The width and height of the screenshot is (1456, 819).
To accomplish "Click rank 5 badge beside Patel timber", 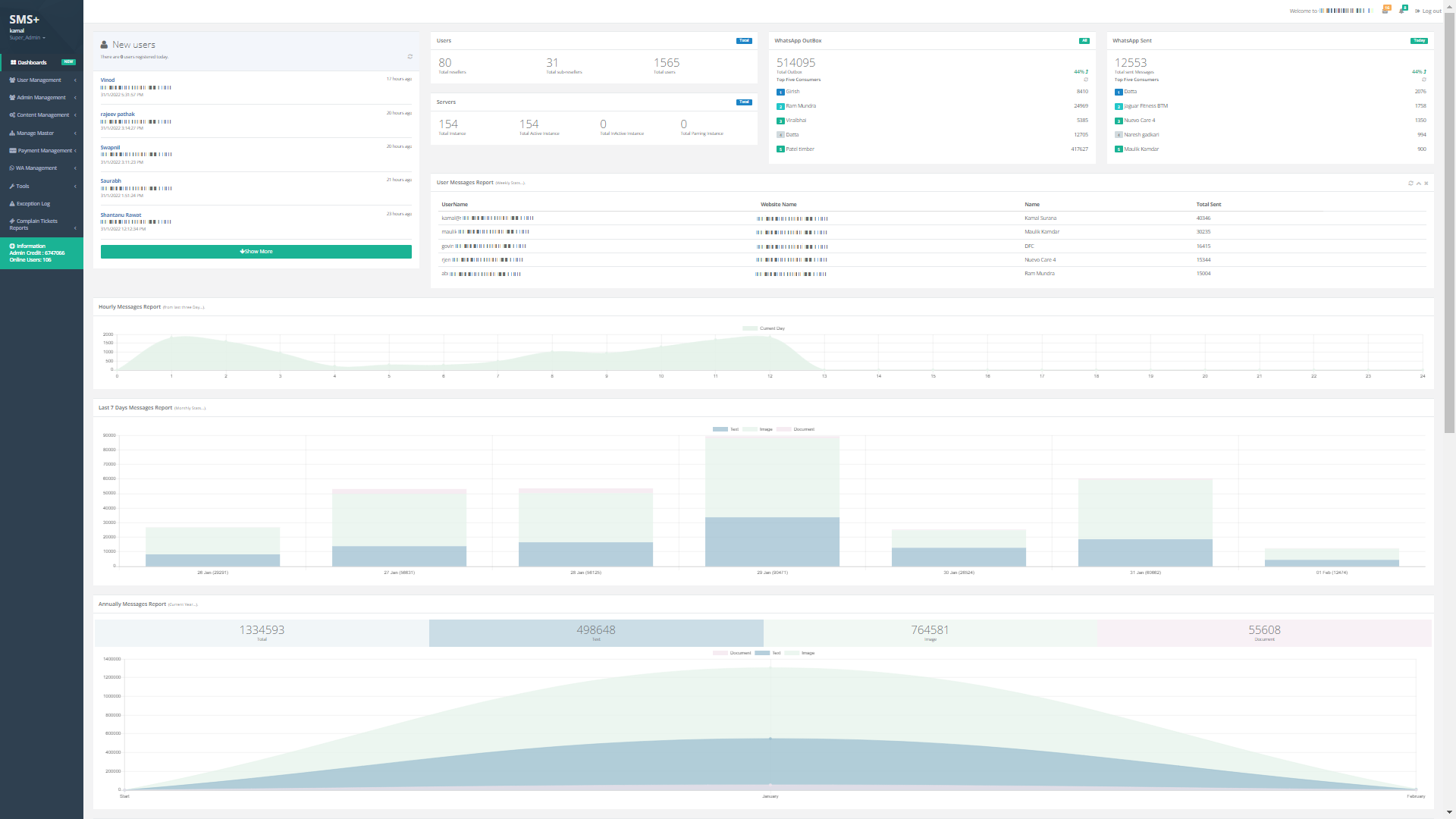I will pyautogui.click(x=780, y=150).
